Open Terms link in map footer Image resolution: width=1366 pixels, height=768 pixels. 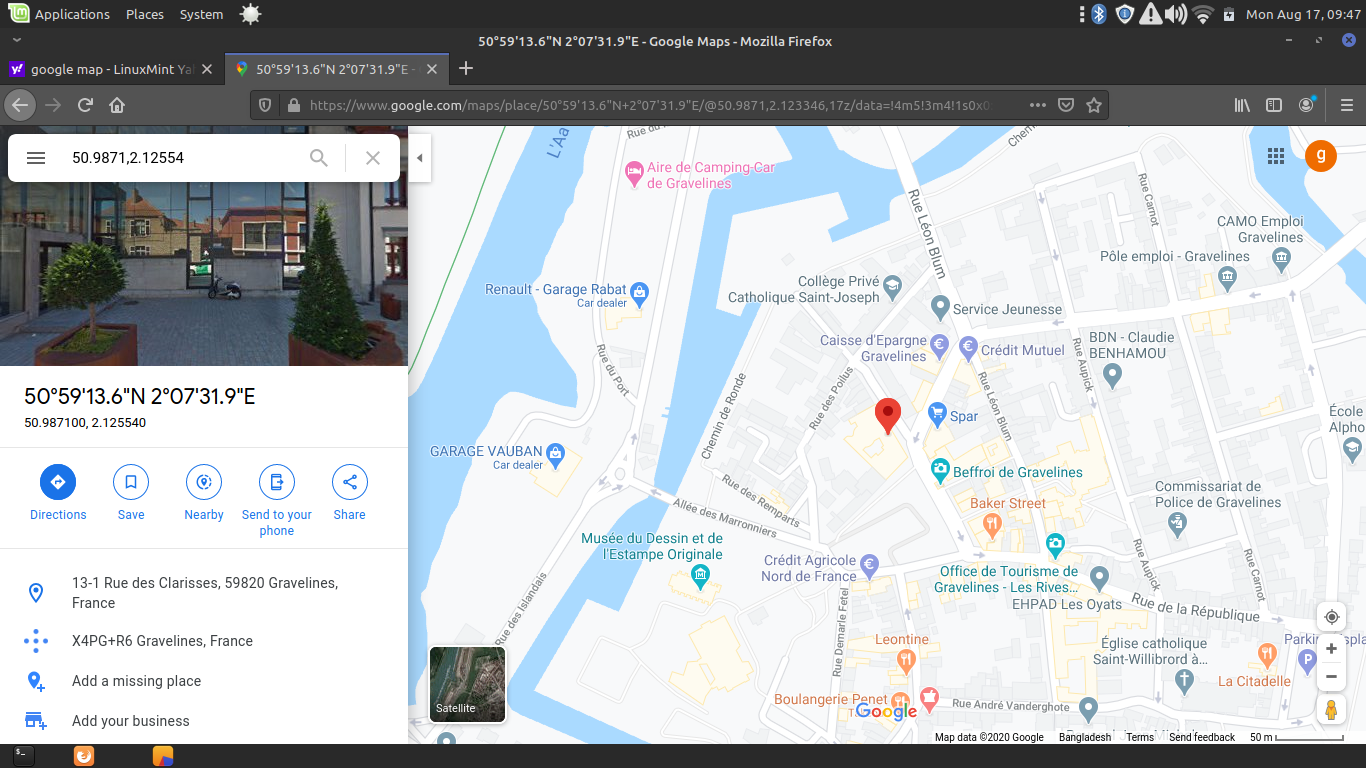[x=1140, y=737]
